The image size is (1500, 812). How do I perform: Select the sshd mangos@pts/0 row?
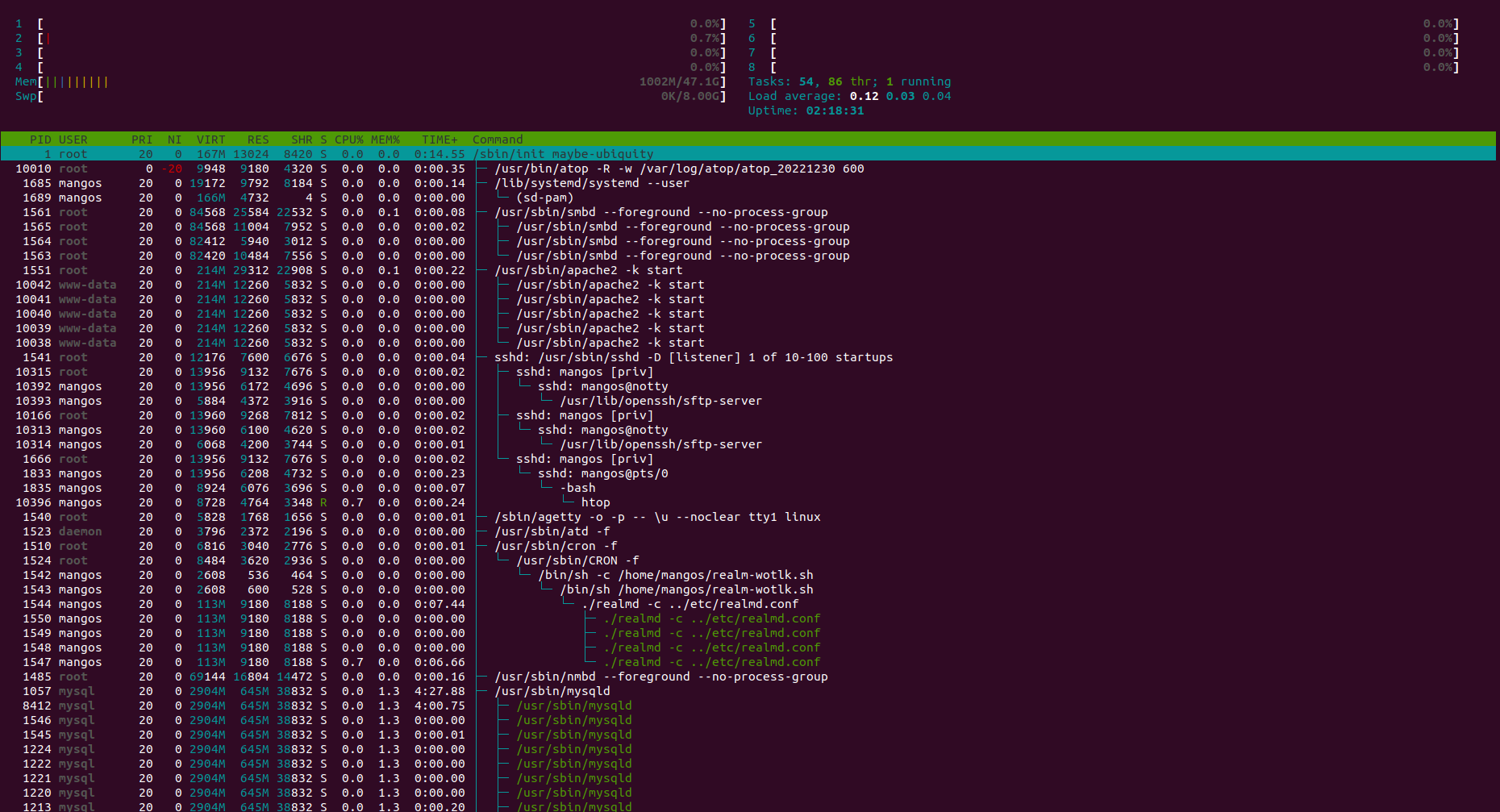pyautogui.click(x=748, y=473)
